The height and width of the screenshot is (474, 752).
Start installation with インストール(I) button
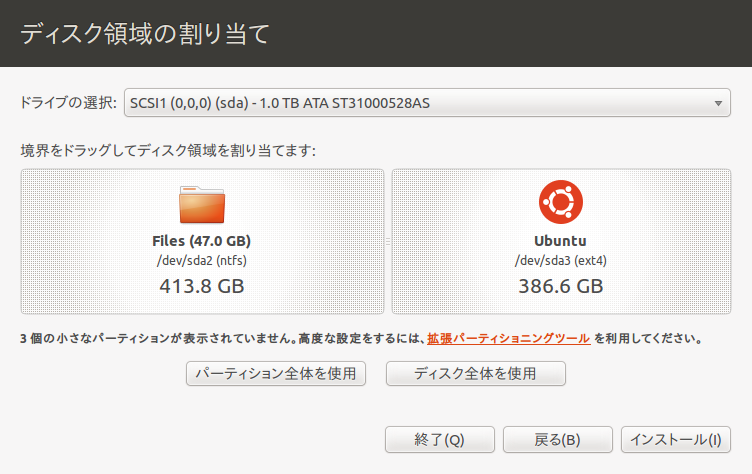point(675,439)
